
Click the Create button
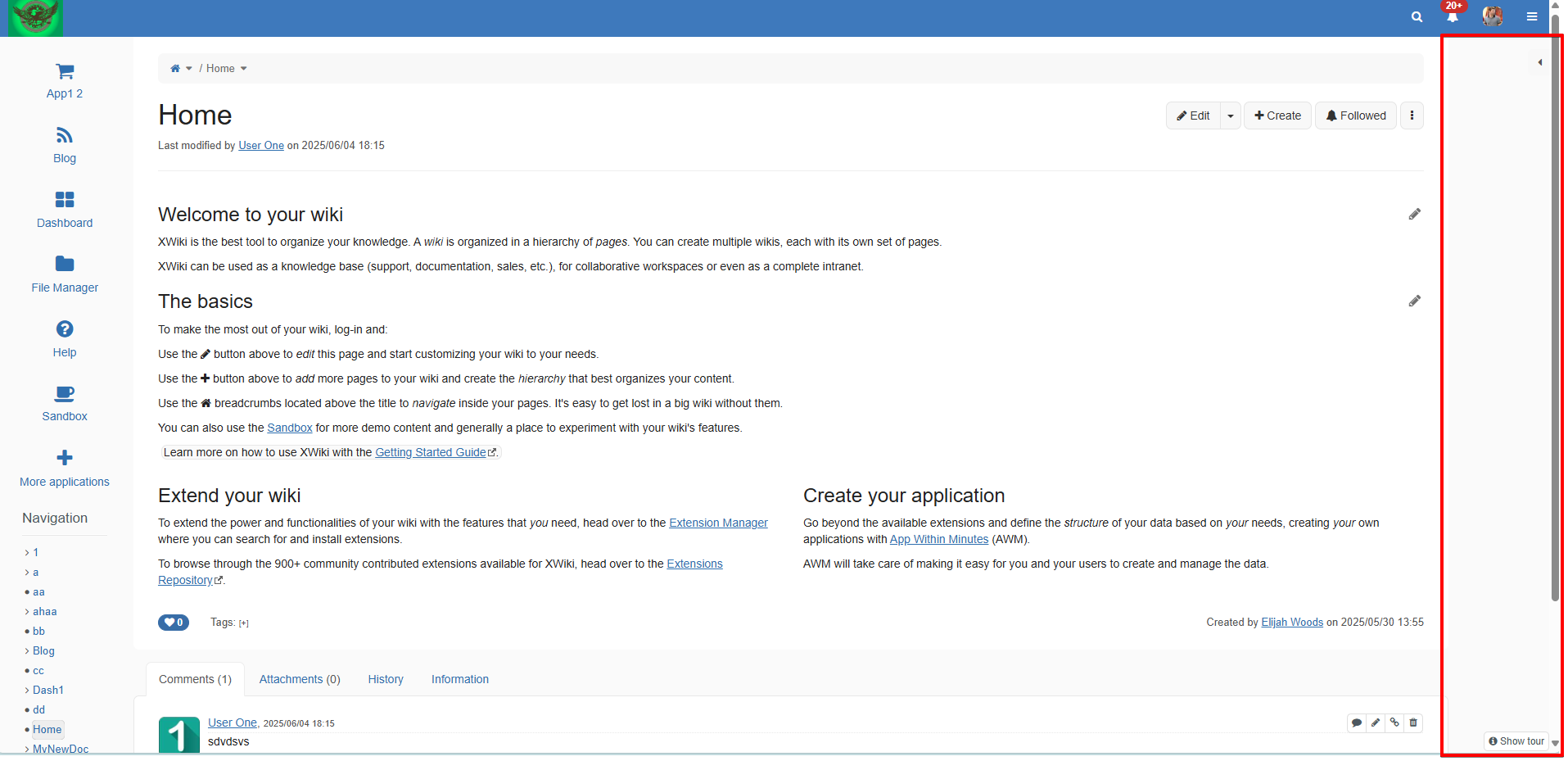click(x=1277, y=116)
